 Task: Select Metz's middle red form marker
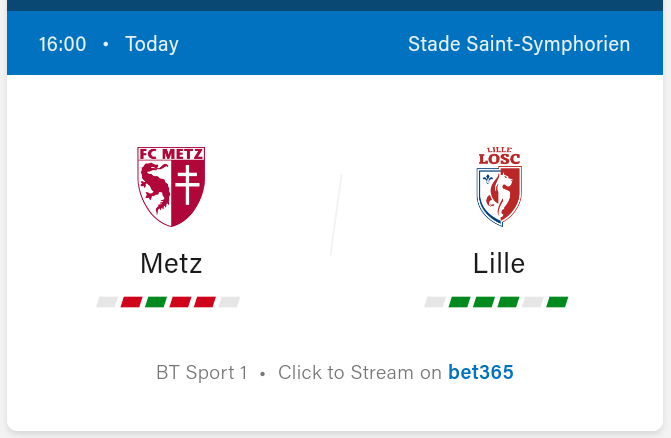180,302
